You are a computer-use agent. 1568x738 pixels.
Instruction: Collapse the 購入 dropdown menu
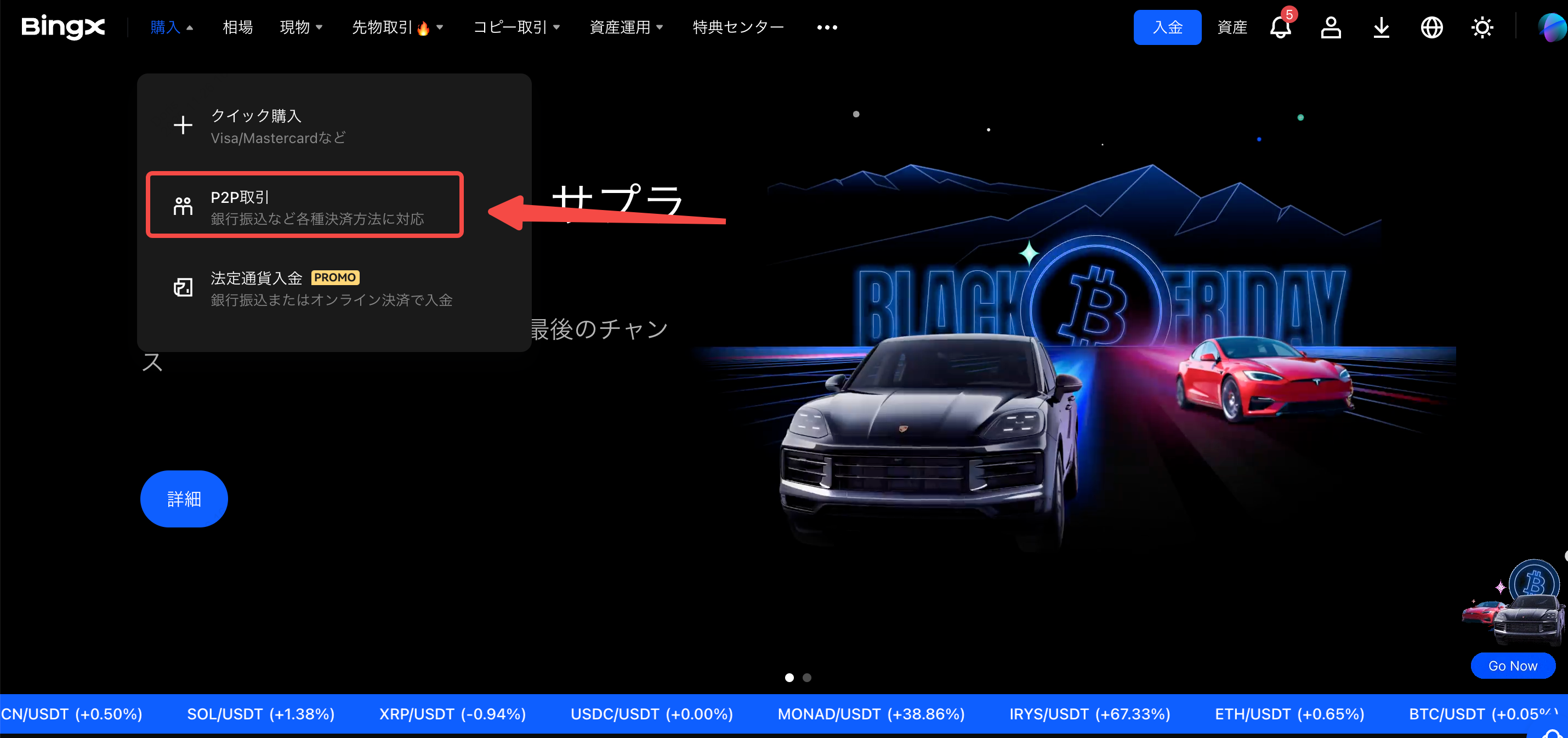[165, 27]
